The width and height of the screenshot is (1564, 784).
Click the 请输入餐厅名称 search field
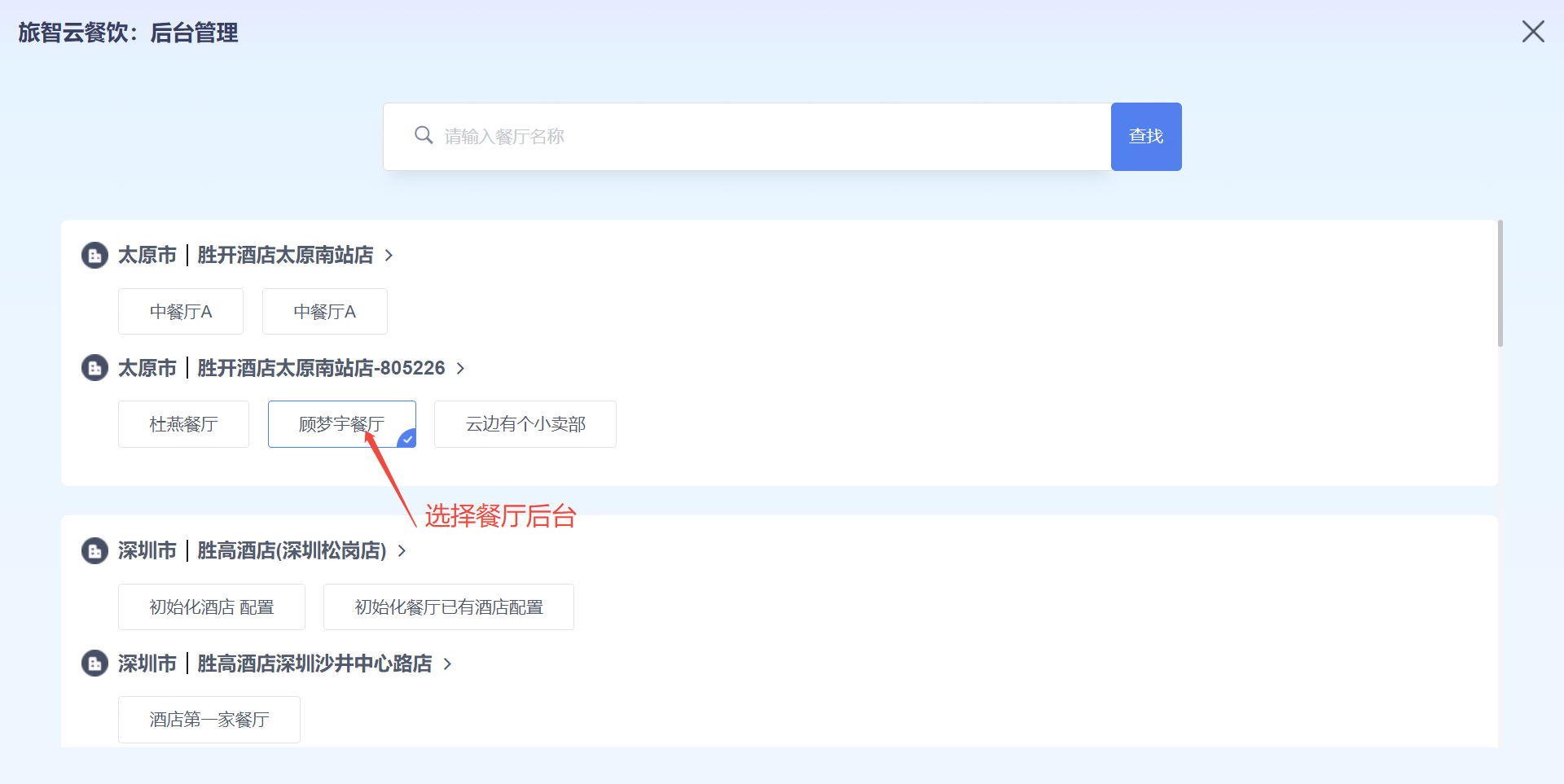[x=747, y=137]
